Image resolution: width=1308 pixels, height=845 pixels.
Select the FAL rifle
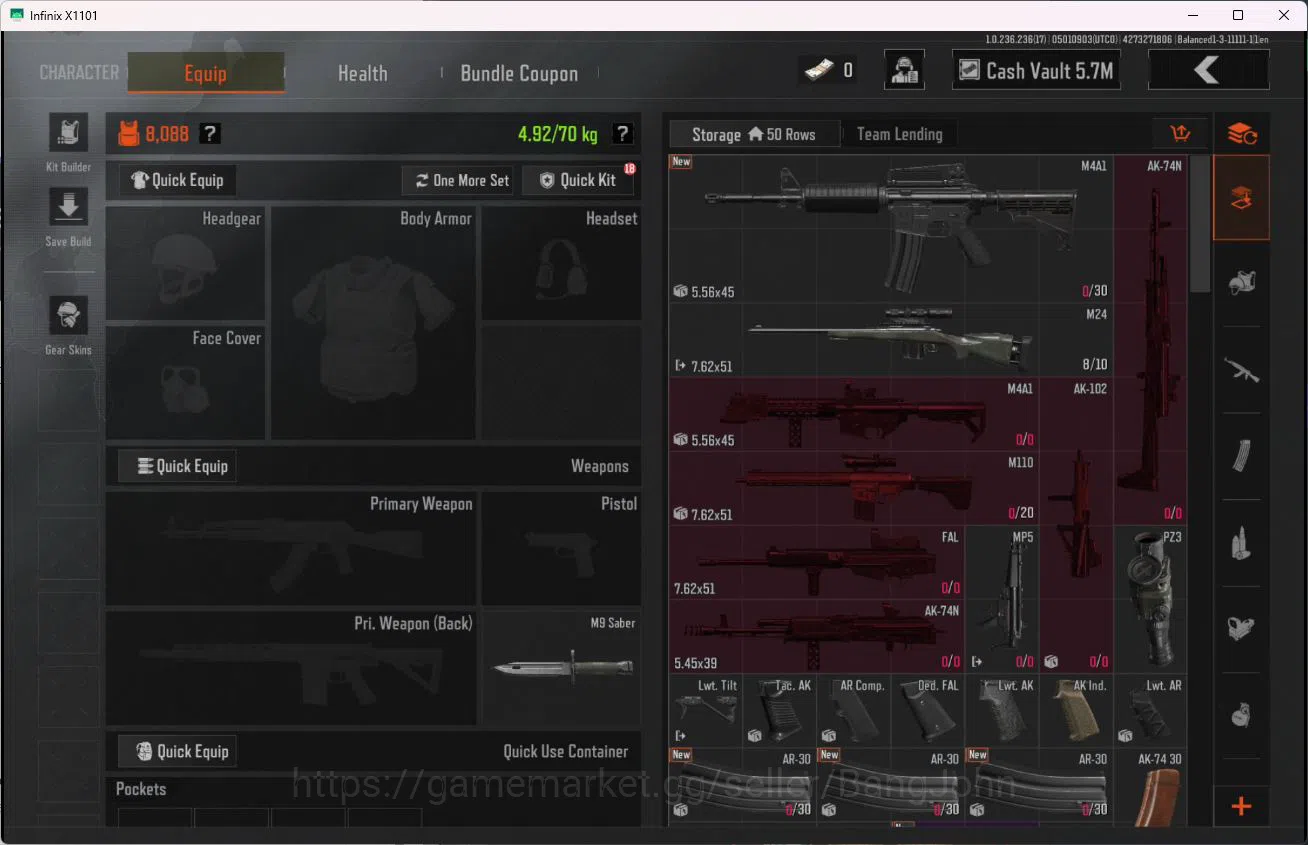click(x=817, y=562)
